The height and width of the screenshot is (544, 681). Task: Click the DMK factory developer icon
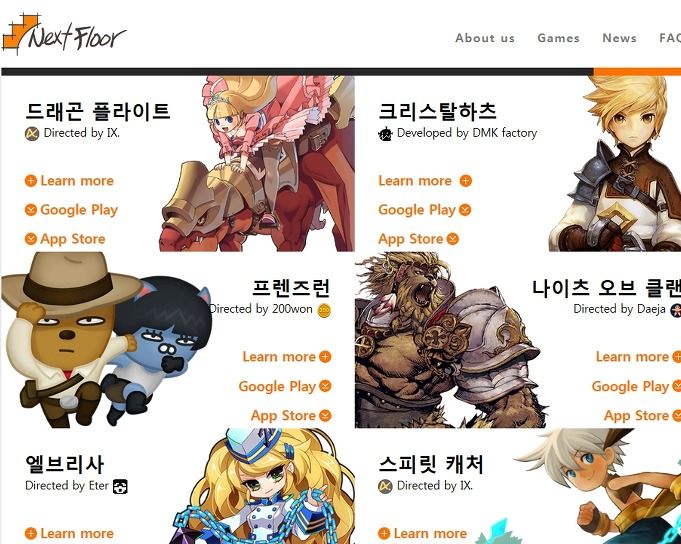385,134
